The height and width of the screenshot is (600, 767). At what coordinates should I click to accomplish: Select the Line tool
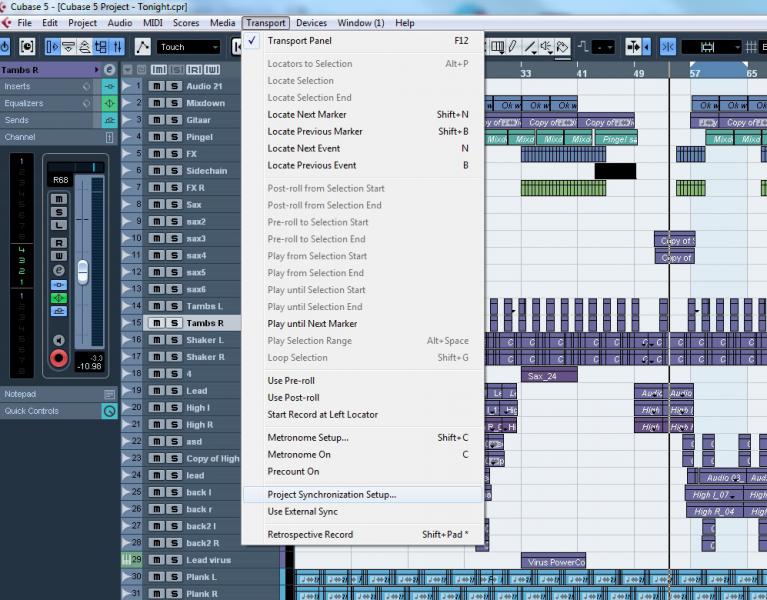(530, 47)
